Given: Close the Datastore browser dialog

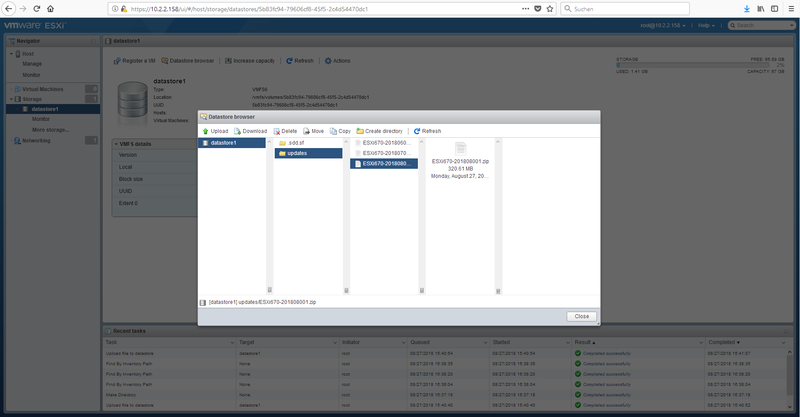Looking at the screenshot, I should pos(582,316).
